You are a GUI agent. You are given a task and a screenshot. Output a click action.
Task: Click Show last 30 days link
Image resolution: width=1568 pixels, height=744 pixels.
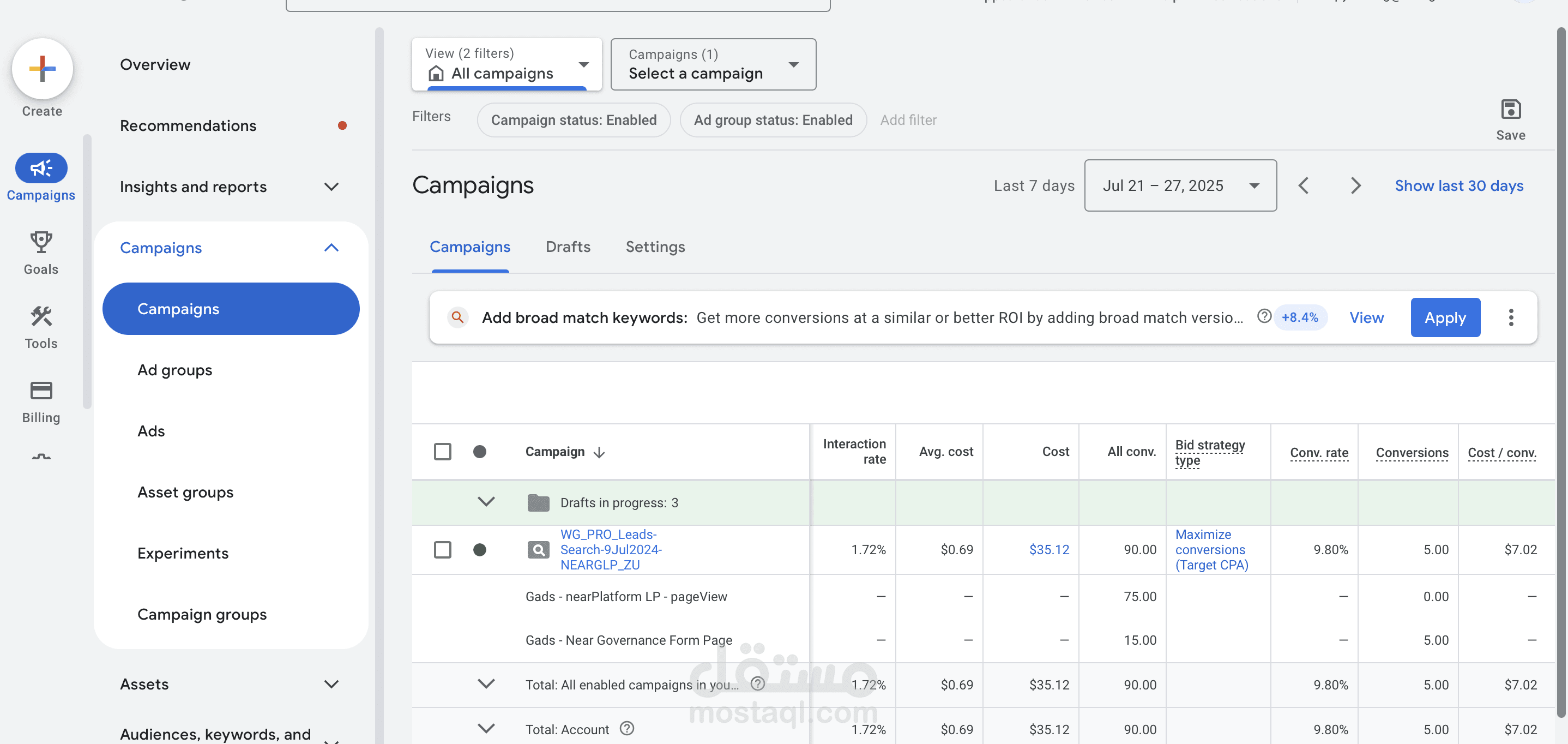(1458, 185)
